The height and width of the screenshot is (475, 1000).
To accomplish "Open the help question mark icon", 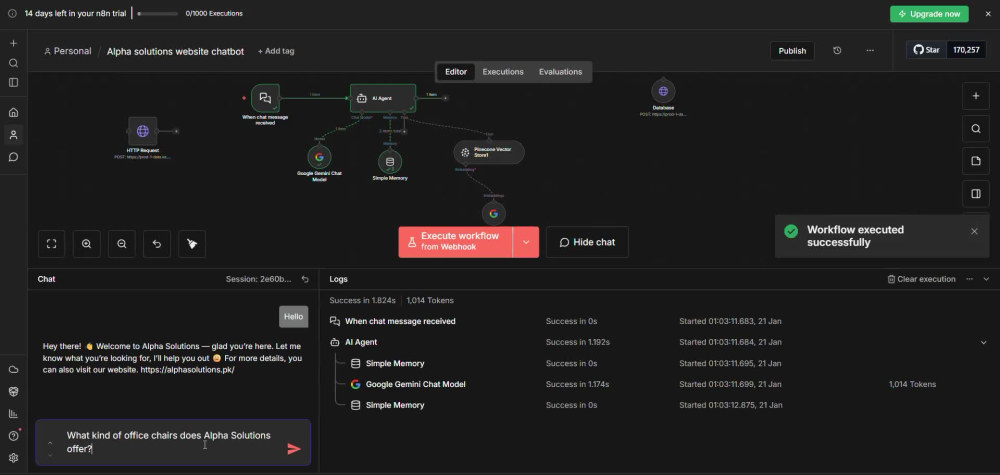I will click(13, 436).
